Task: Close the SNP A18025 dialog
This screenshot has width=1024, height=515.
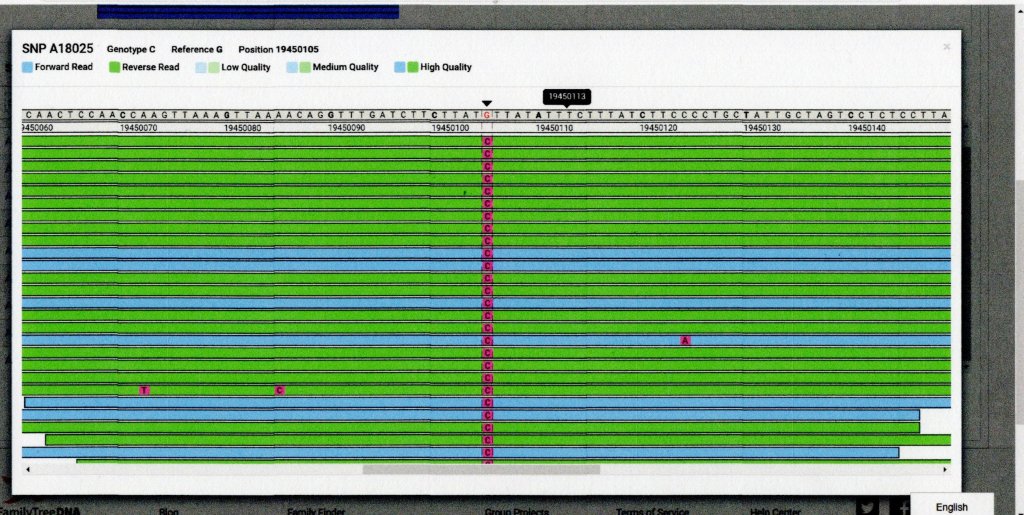Action: (x=946, y=46)
